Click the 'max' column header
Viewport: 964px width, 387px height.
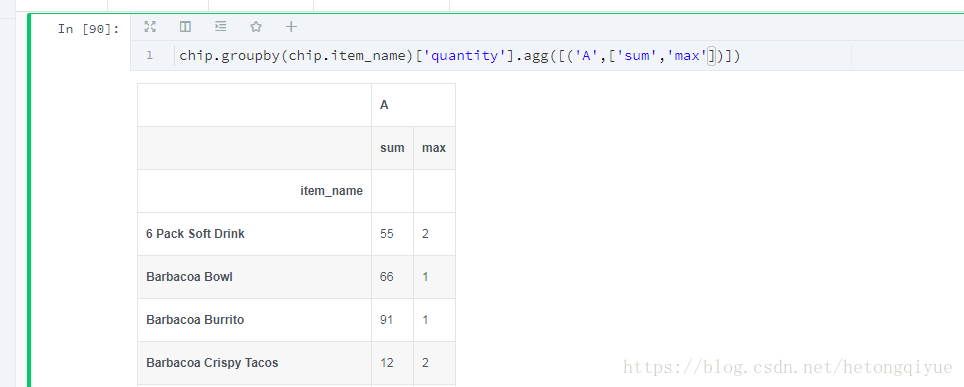pos(434,148)
